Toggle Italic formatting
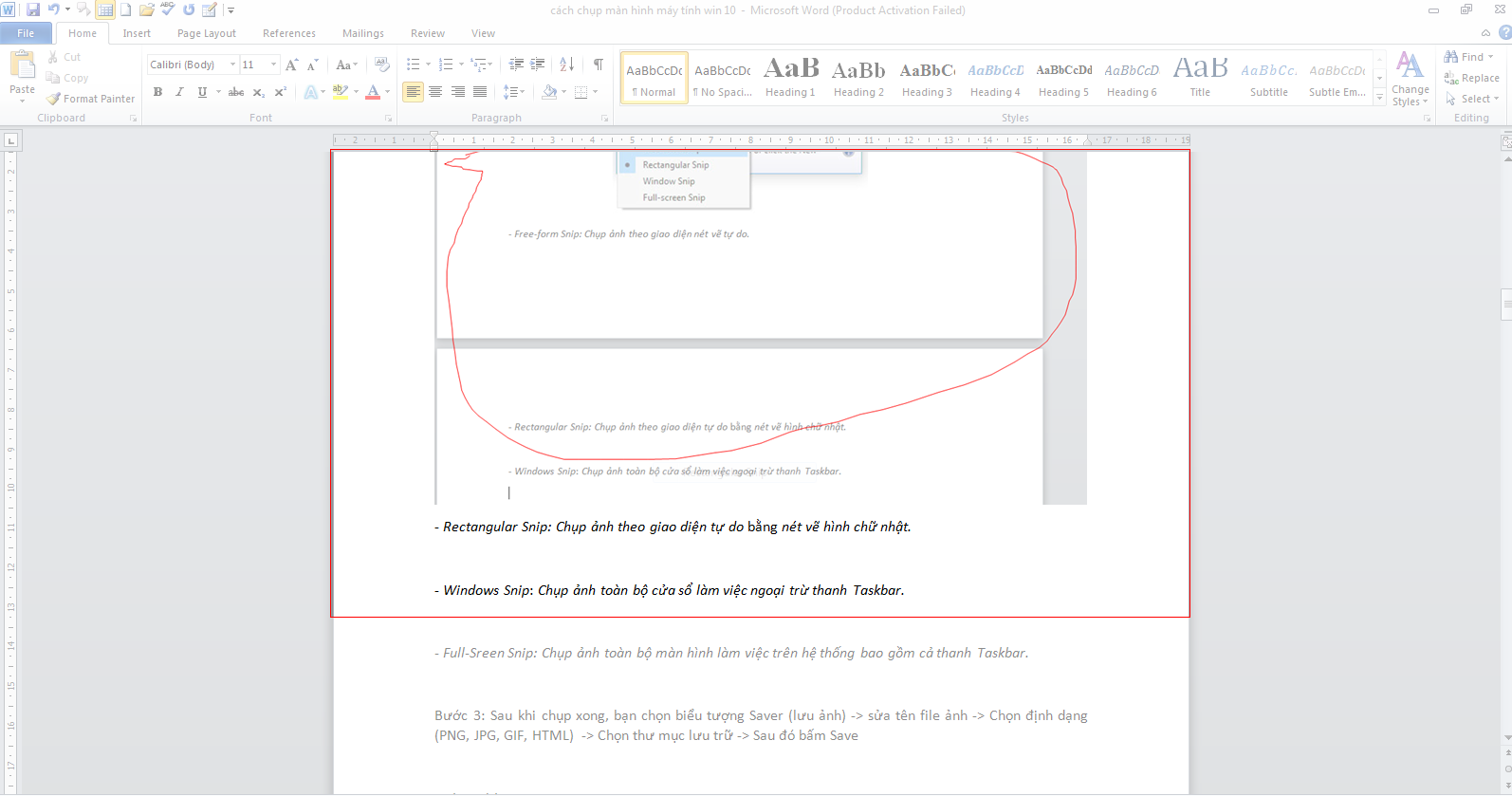 (179, 92)
